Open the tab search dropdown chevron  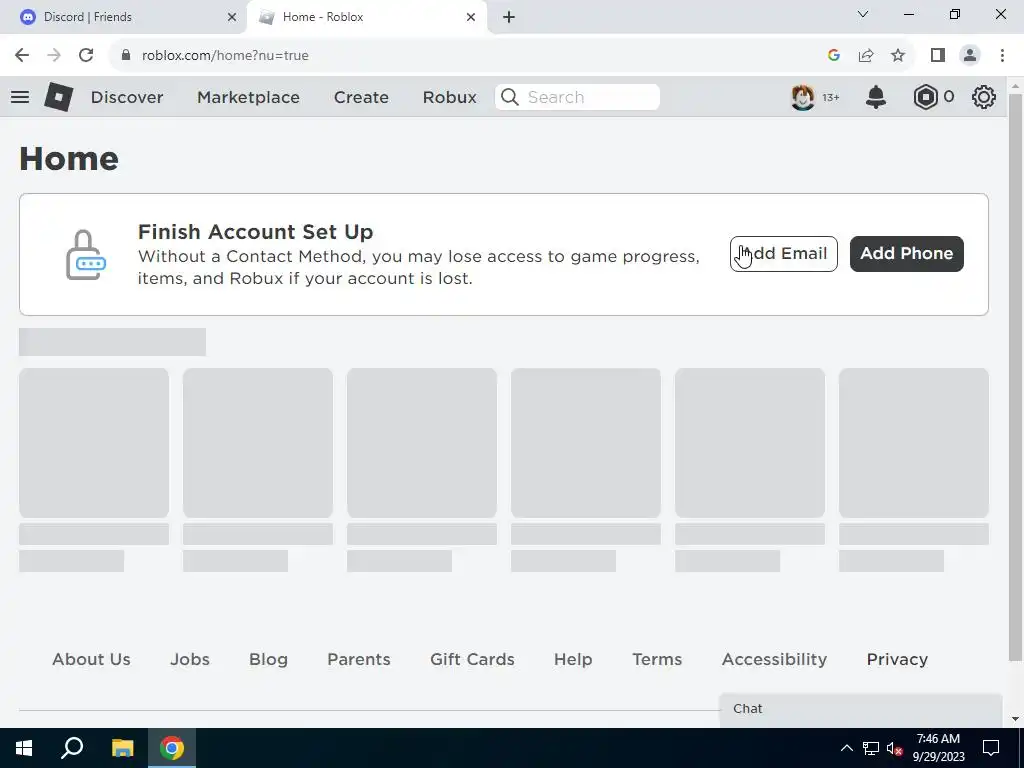point(863,14)
